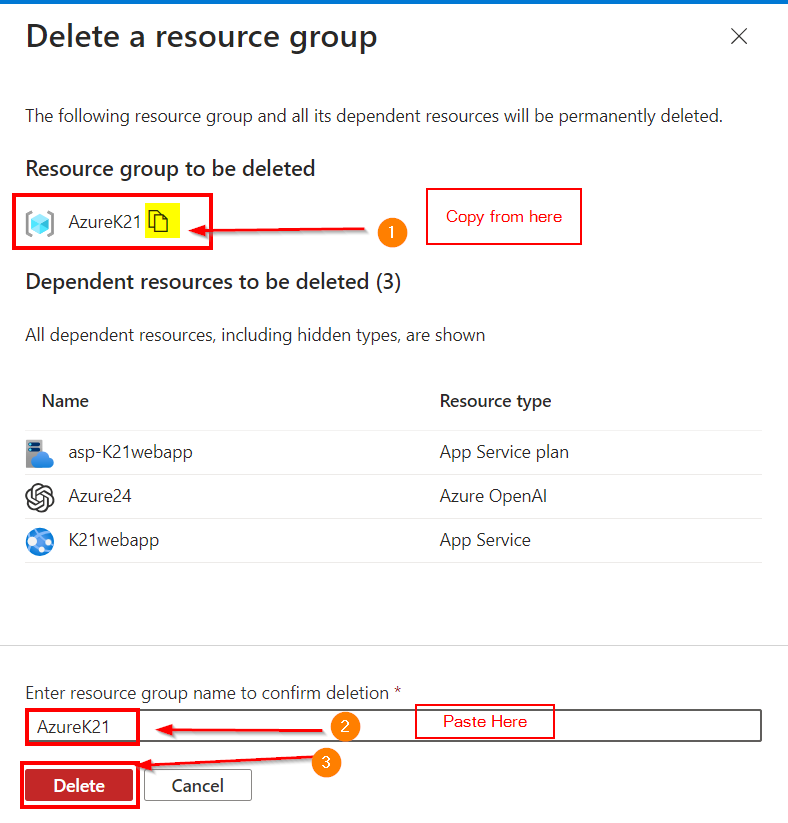Image resolution: width=788 pixels, height=823 pixels.
Task: Sort by the Resource type column header
Action: pos(495,401)
